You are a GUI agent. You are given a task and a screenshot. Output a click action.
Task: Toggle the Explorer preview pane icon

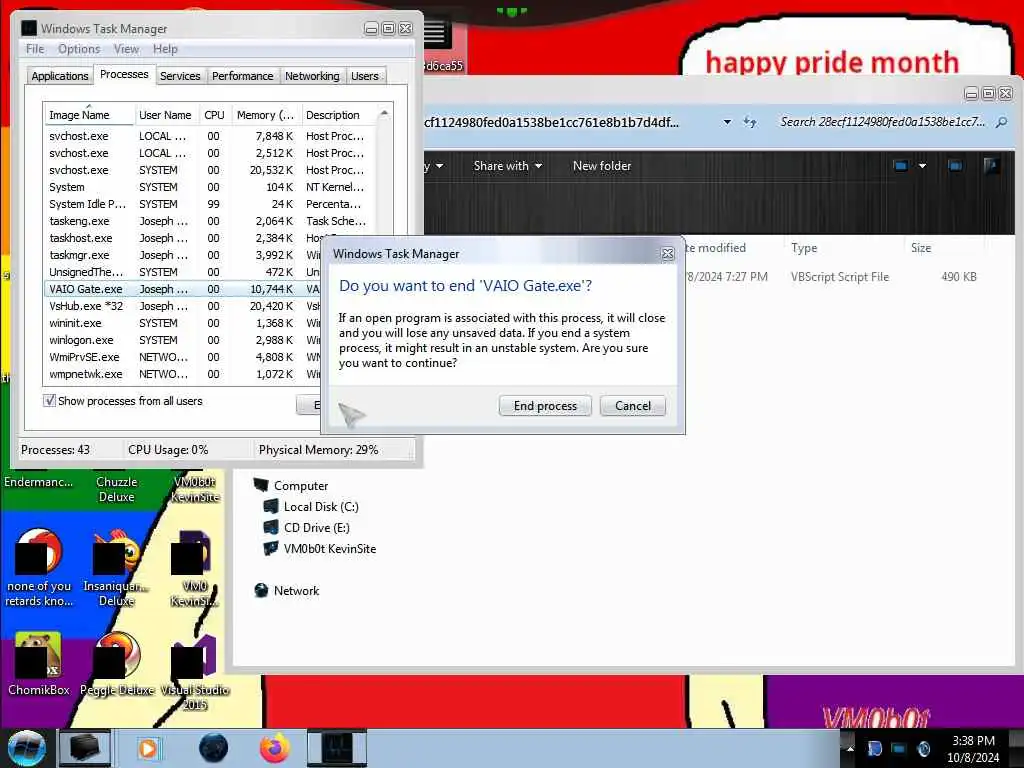[955, 166]
